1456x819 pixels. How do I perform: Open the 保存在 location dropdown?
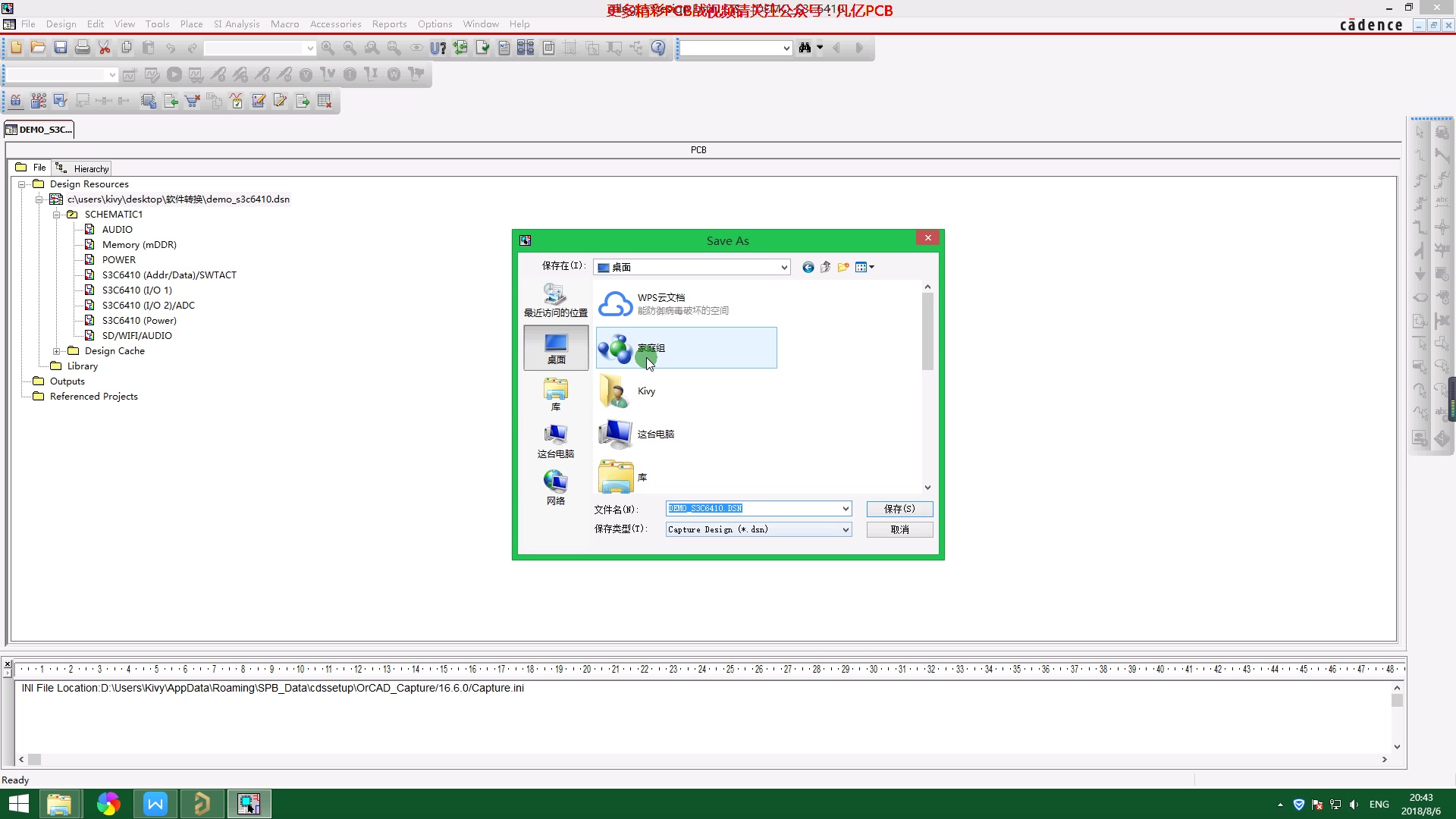point(784,267)
